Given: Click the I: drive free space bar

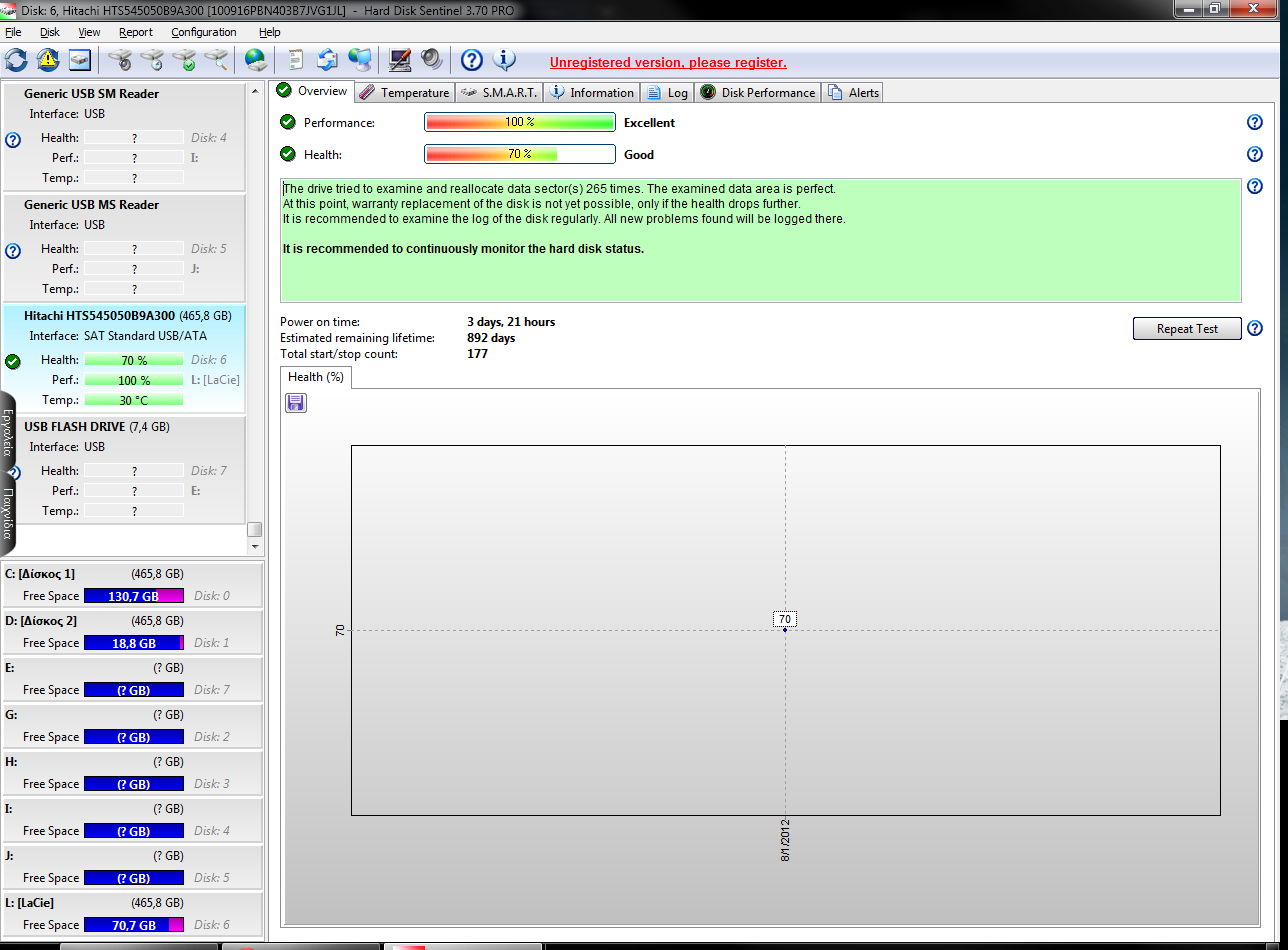Looking at the screenshot, I should pos(134,831).
